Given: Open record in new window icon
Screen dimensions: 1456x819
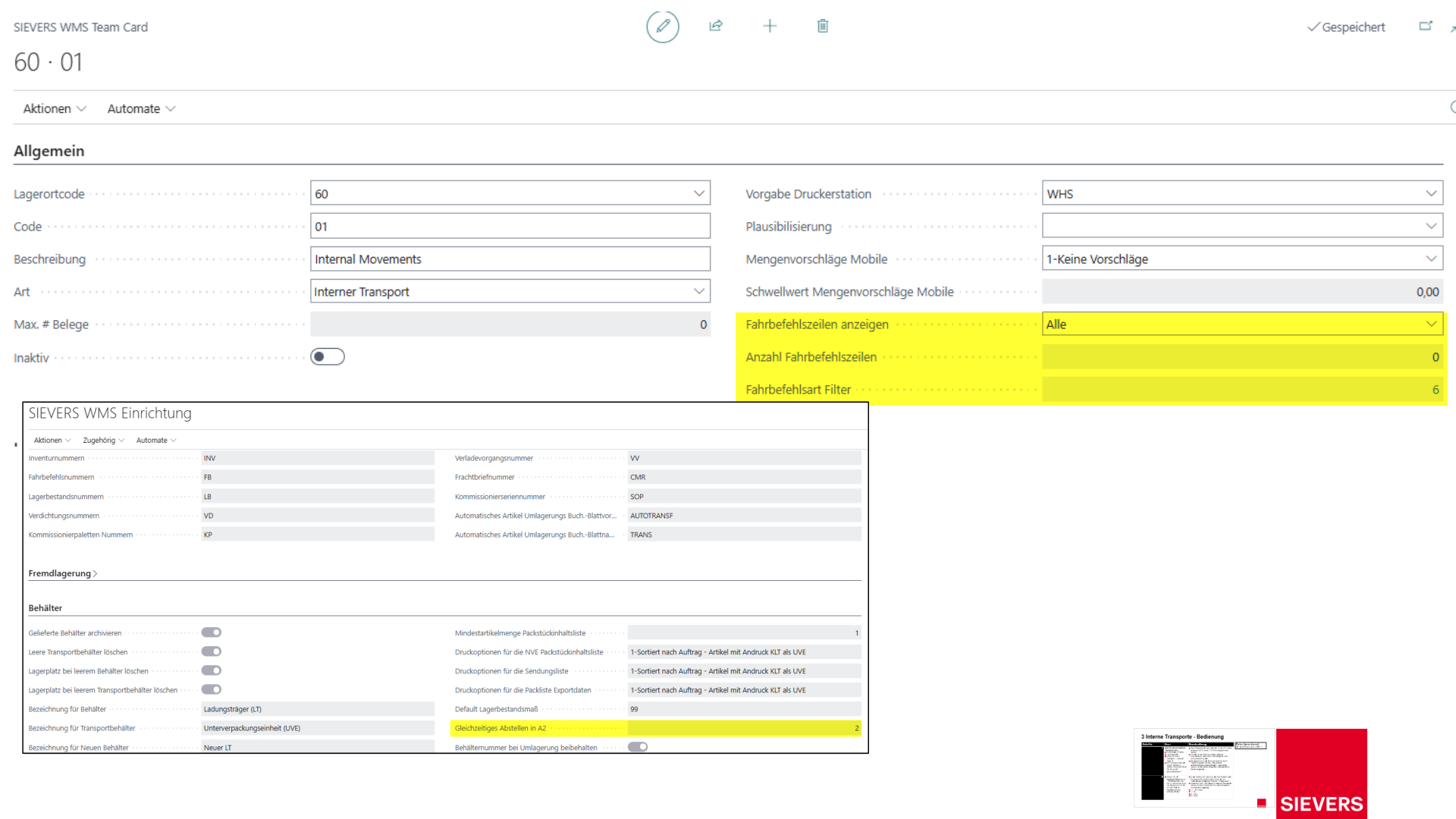Looking at the screenshot, I should pos(1426,26).
